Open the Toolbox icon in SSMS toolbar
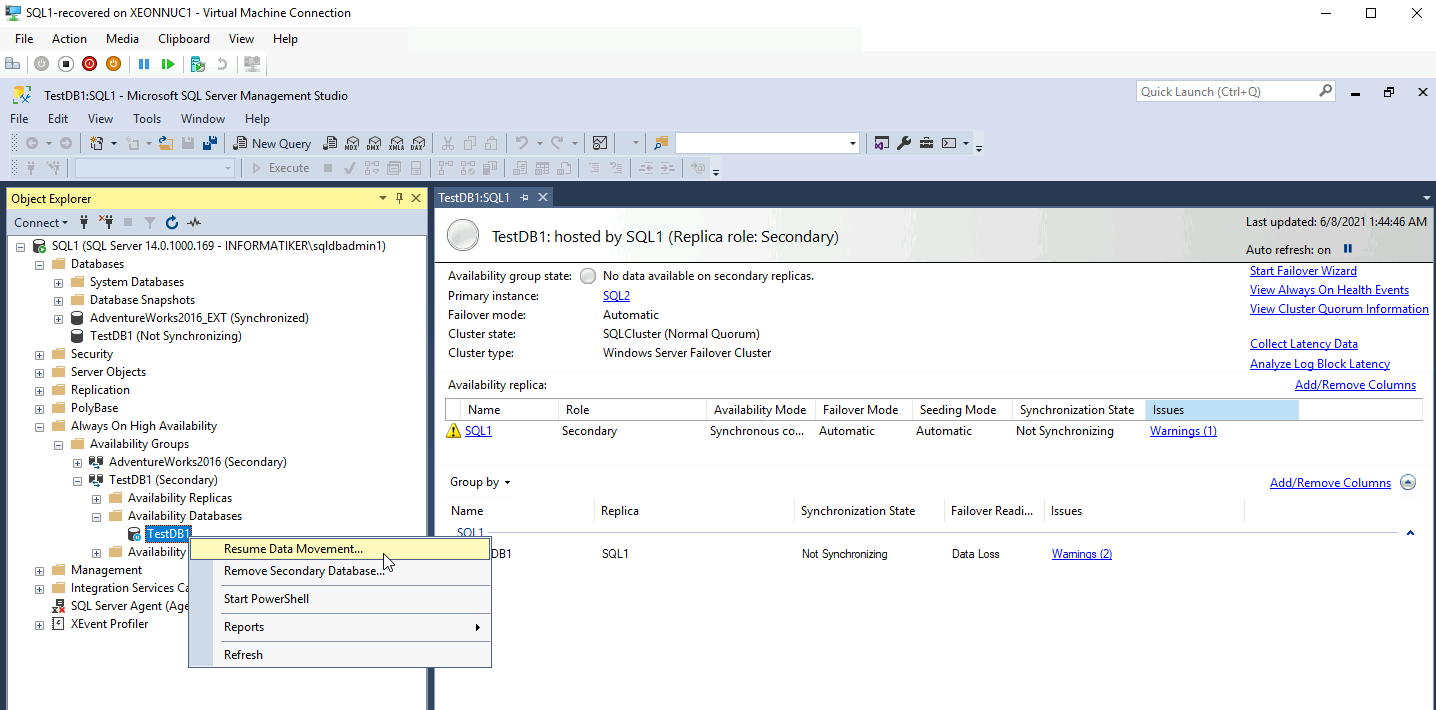This screenshot has height=710, width=1436. point(927,143)
